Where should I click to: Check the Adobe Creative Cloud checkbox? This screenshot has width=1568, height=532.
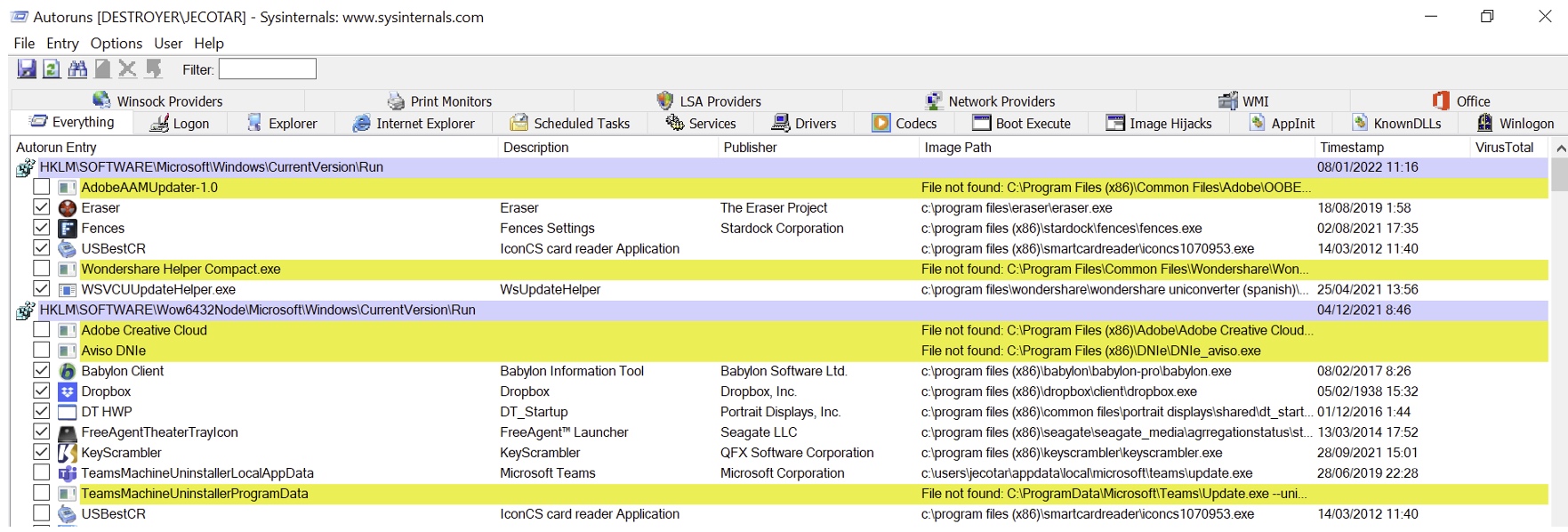41,329
